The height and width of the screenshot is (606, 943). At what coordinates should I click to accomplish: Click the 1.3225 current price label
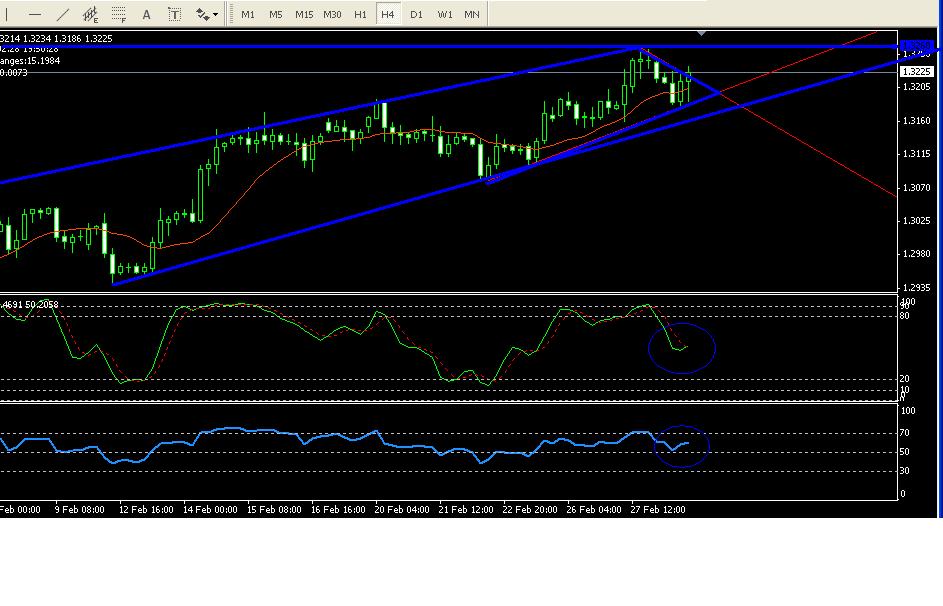[915, 72]
